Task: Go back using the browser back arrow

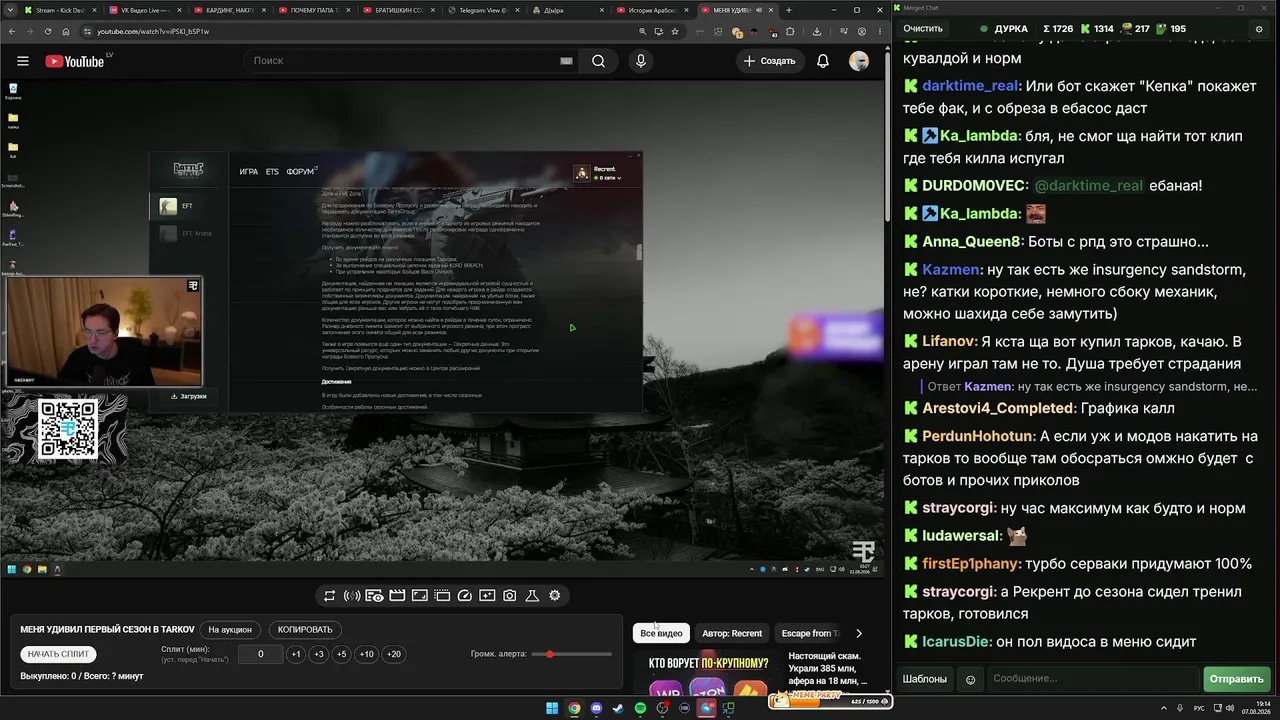Action: (10, 31)
